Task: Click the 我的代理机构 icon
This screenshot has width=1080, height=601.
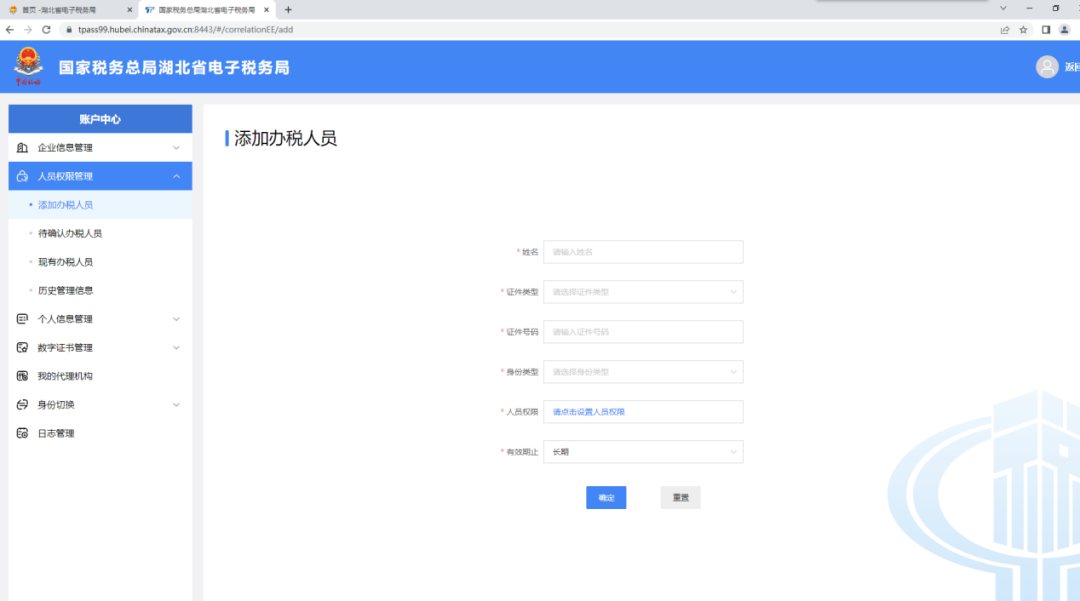Action: click(22, 376)
